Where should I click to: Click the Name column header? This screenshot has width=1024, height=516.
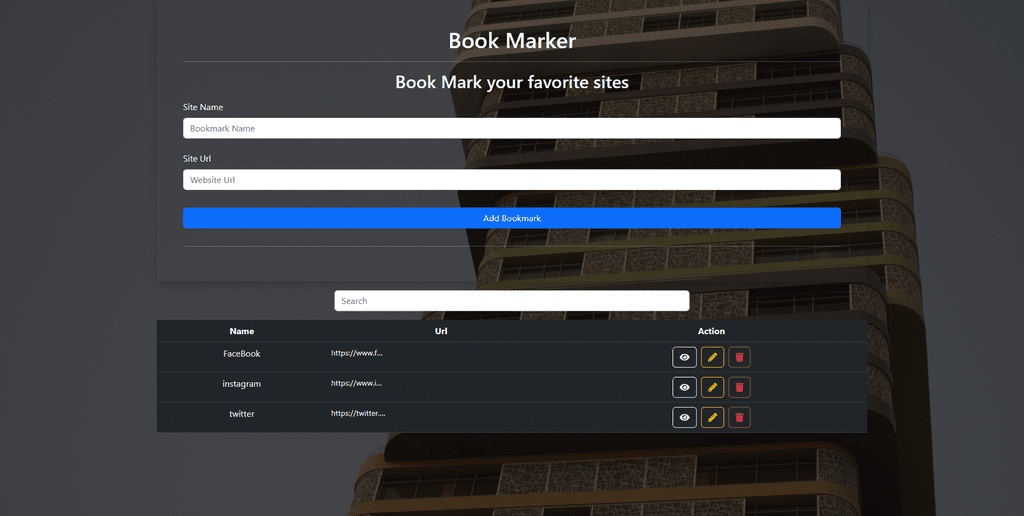(242, 331)
